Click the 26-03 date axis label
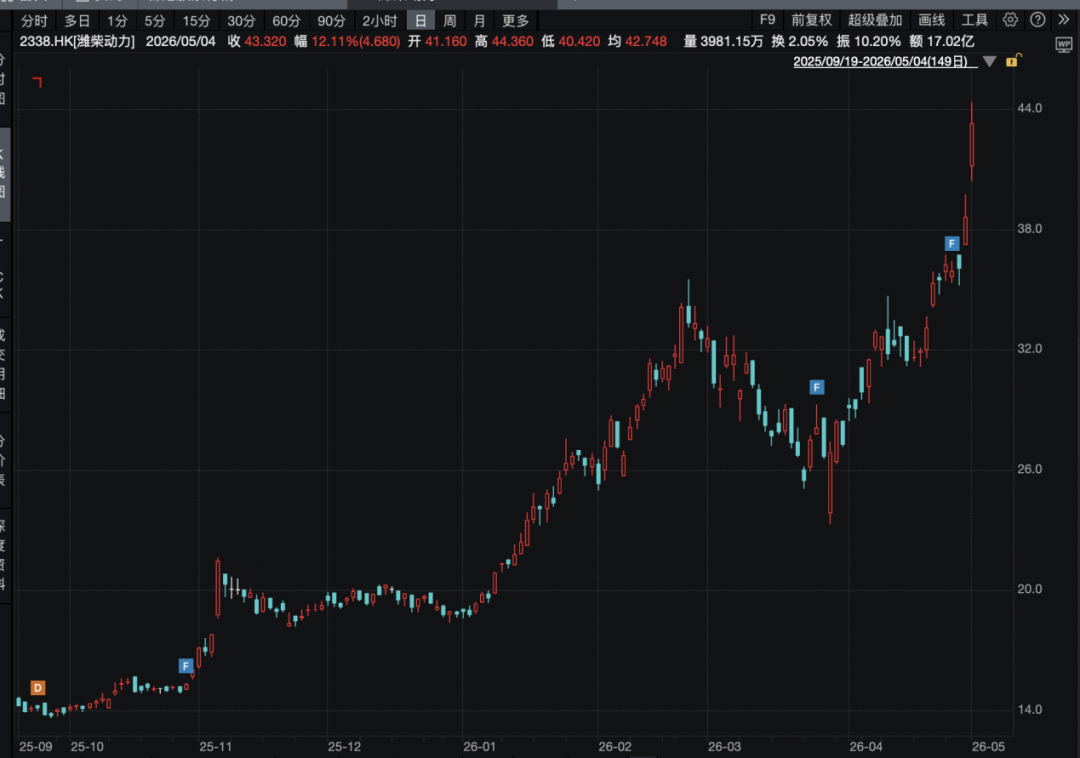Image resolution: width=1080 pixels, height=758 pixels. click(724, 746)
